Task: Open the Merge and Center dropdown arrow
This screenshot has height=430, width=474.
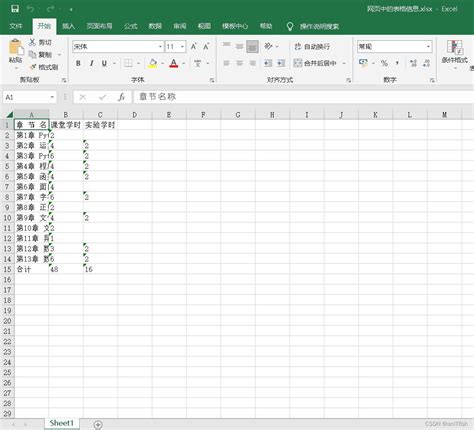Action: pos(344,63)
